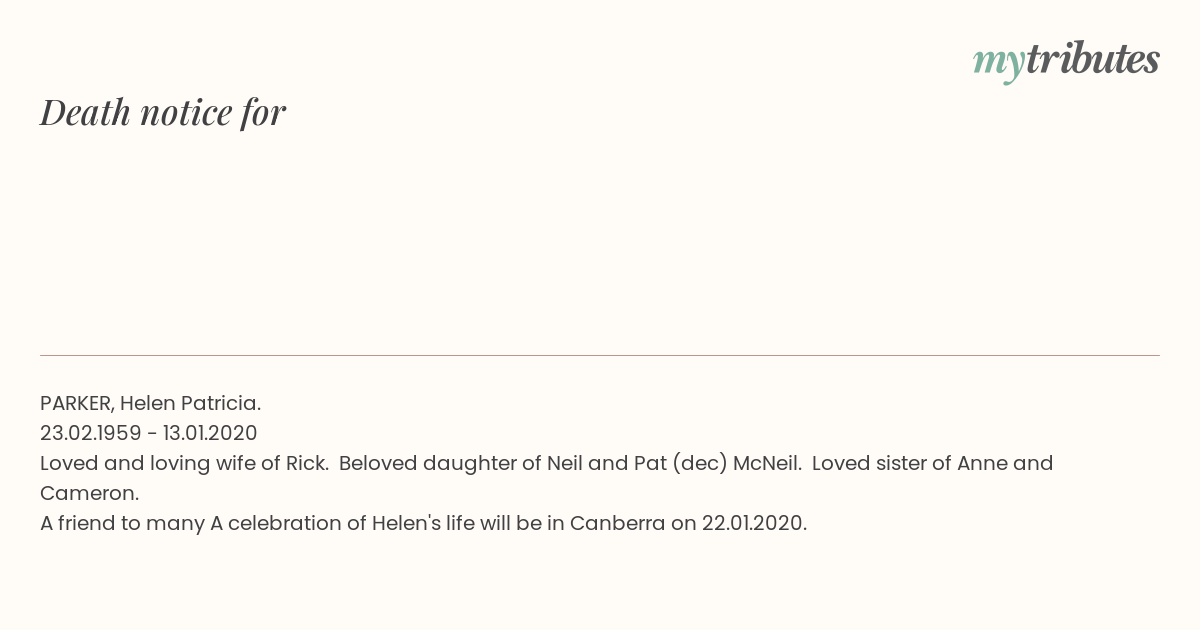Select the name "PARKER, Helen Patricia."
The image size is (1200, 630).
150,403
